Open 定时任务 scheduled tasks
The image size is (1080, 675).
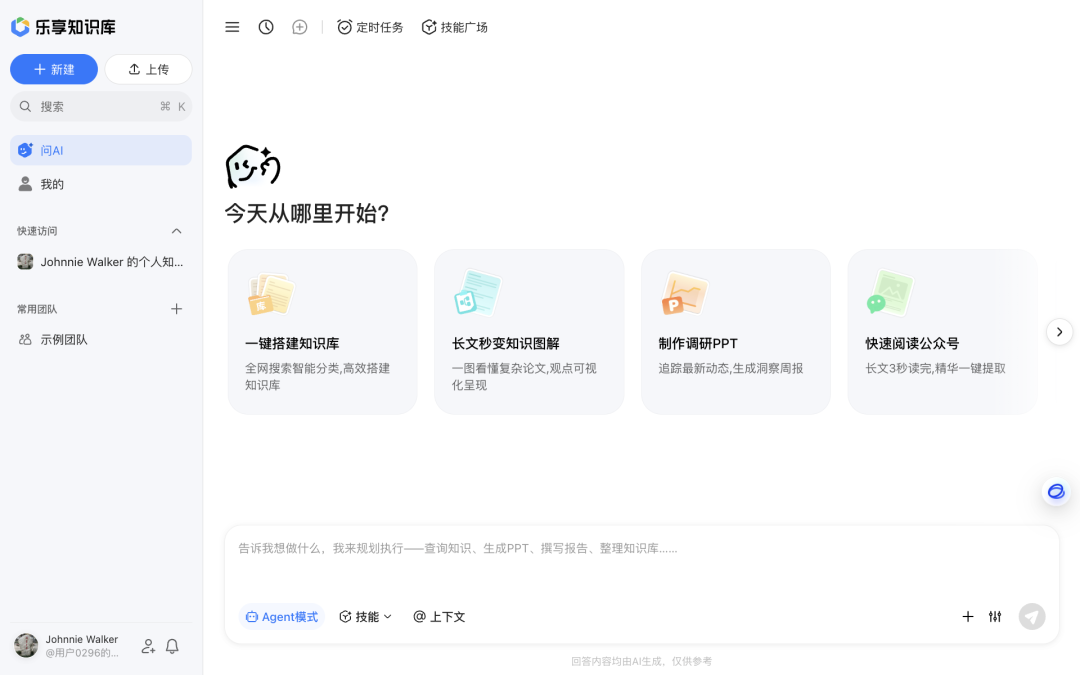tap(370, 27)
